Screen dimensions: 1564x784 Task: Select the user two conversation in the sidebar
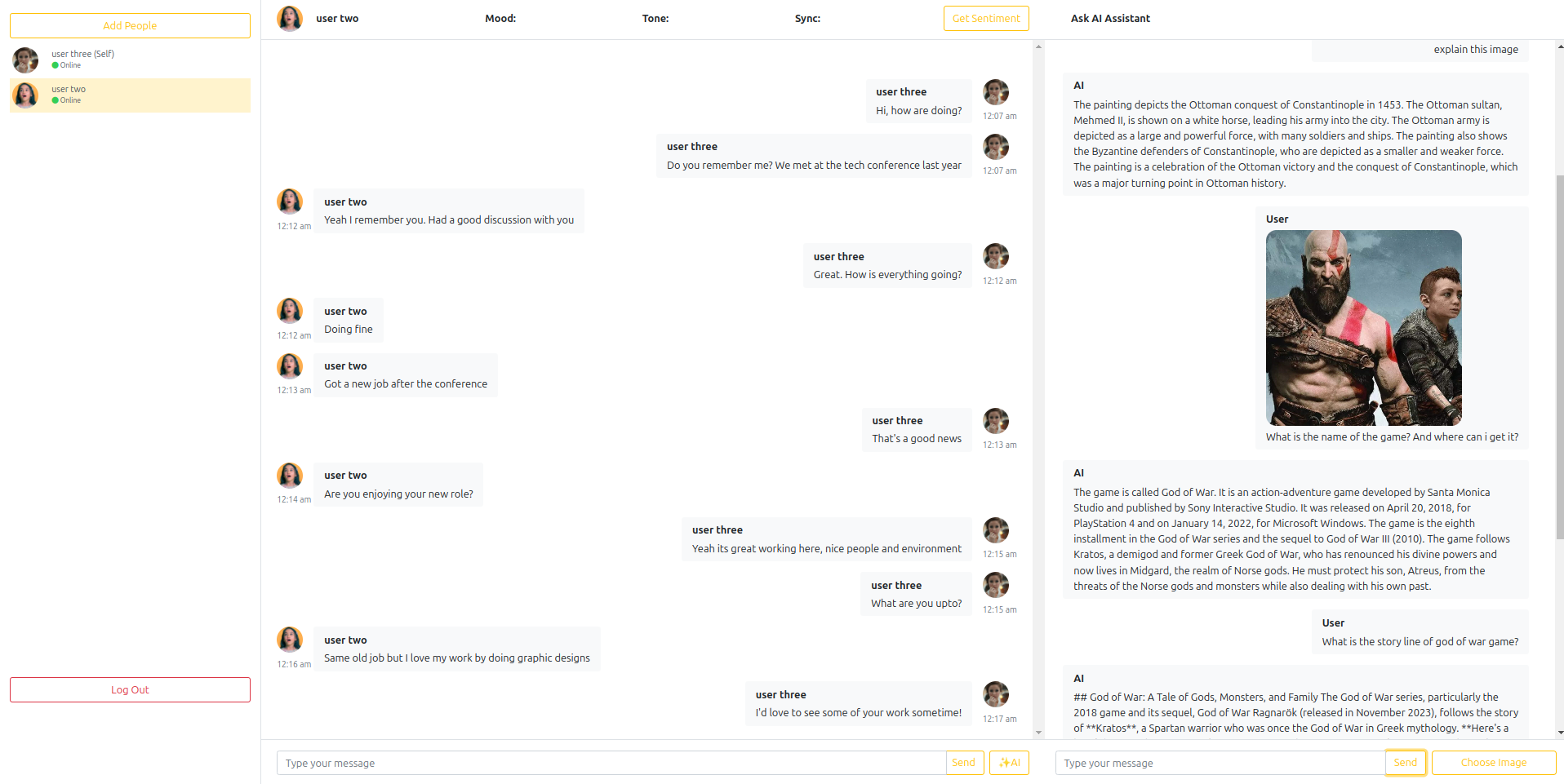130,95
